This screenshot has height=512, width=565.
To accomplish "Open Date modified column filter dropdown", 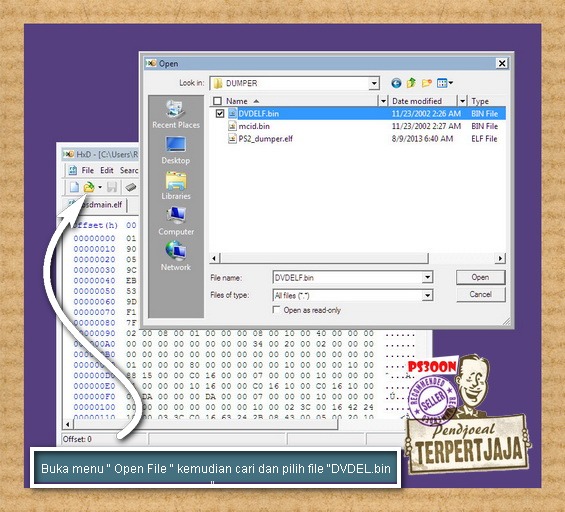I will coord(462,101).
